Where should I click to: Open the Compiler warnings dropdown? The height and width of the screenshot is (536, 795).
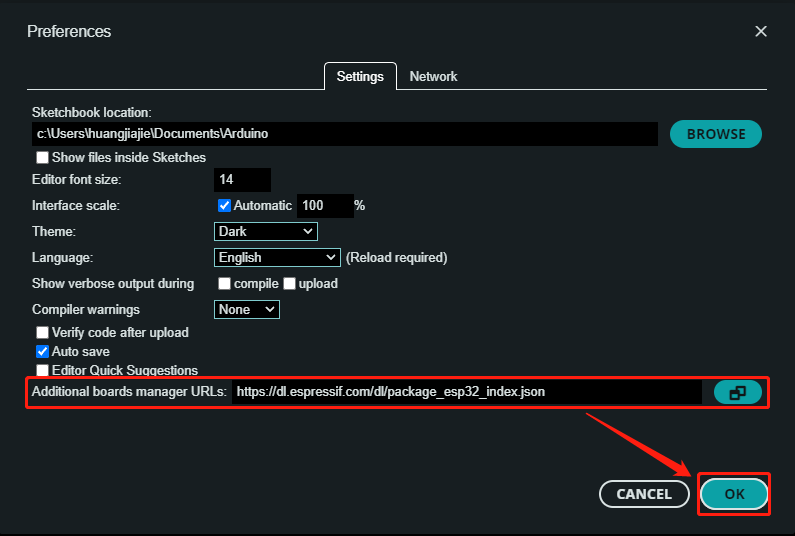tap(247, 310)
